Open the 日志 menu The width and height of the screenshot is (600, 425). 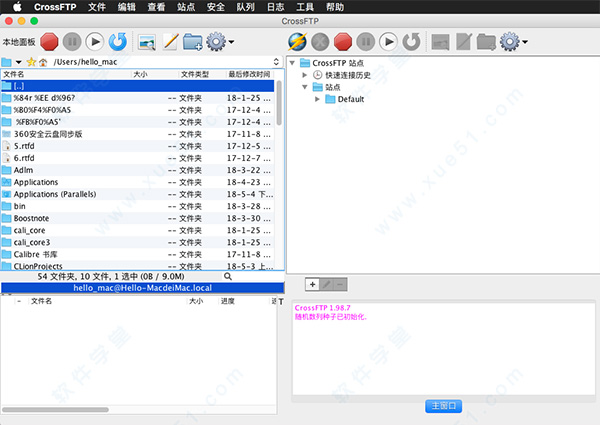point(276,7)
